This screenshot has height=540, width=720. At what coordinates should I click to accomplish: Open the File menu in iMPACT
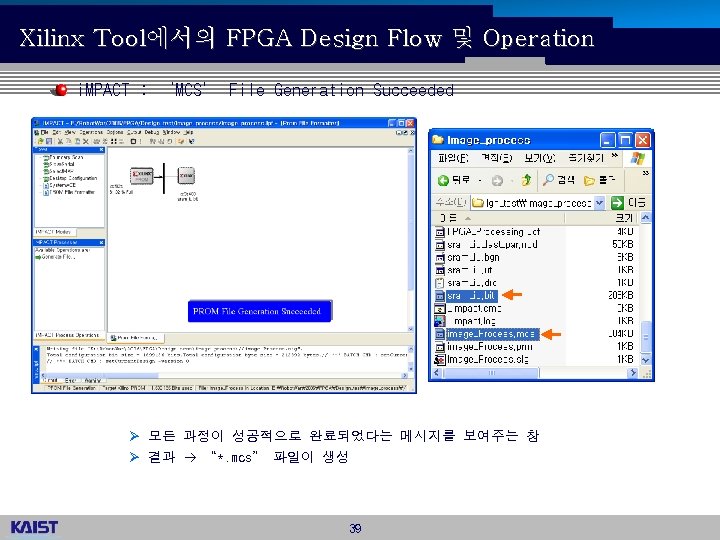coord(45,132)
